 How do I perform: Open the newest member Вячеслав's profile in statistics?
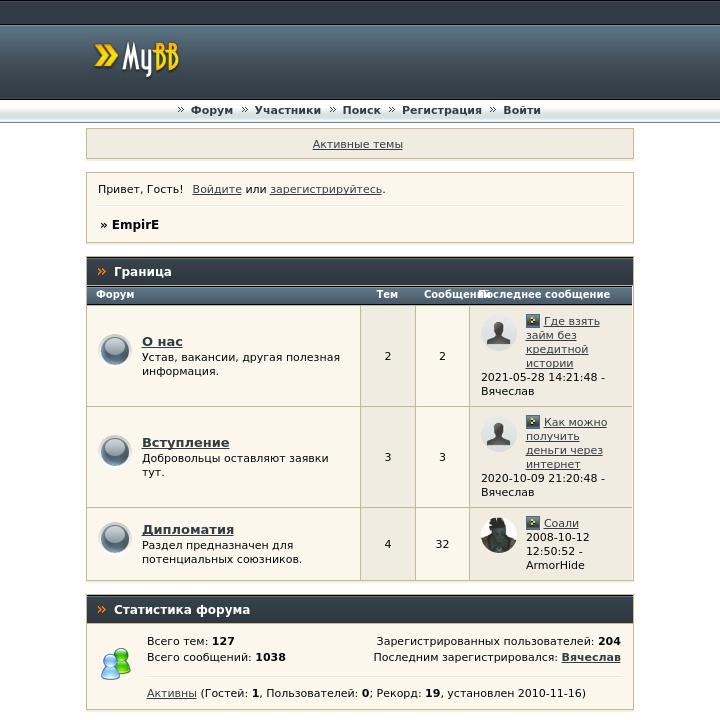point(591,657)
